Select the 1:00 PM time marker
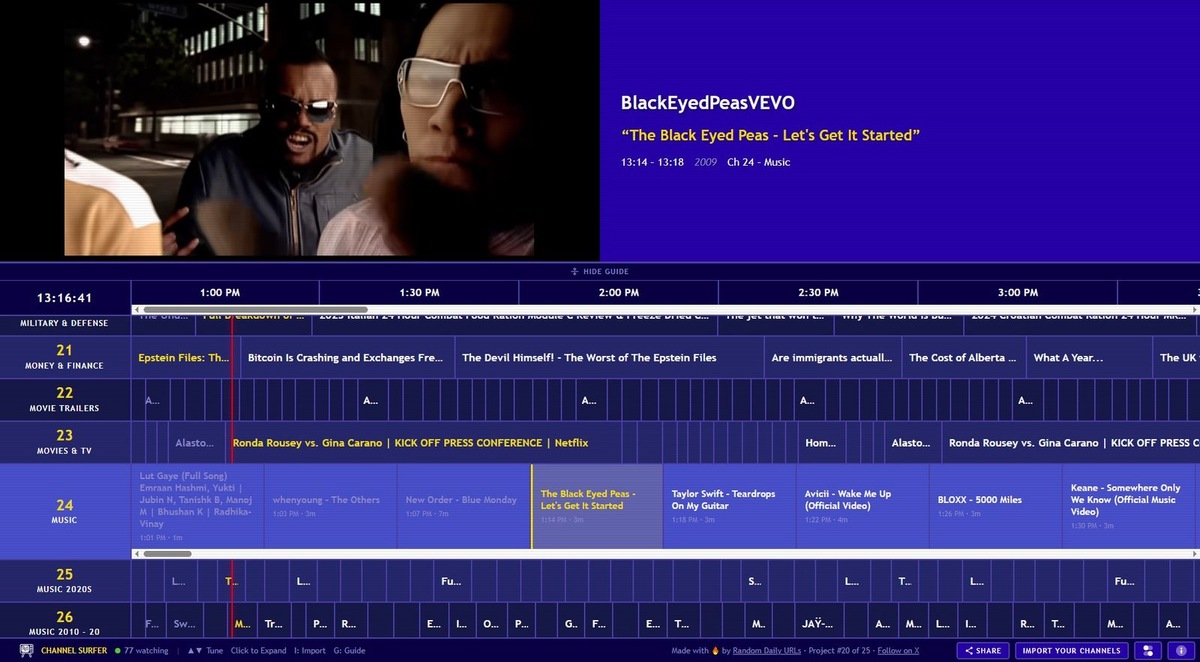Screen dimensions: 1200x662 click(220, 293)
